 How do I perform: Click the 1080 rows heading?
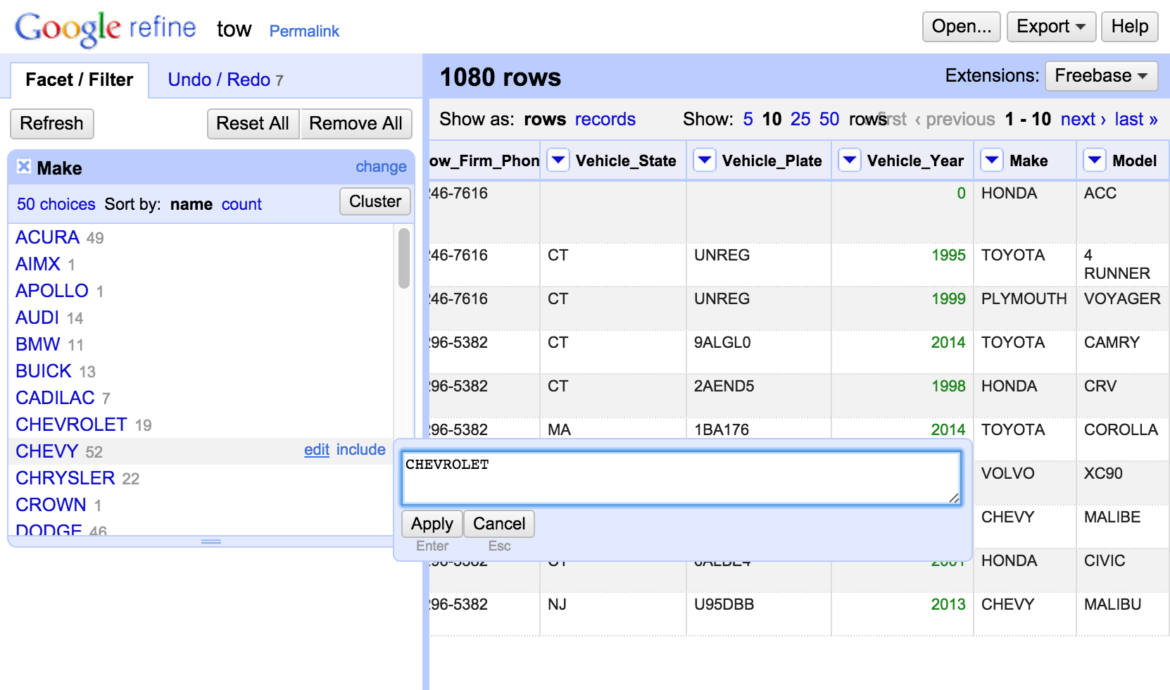pyautogui.click(x=500, y=77)
